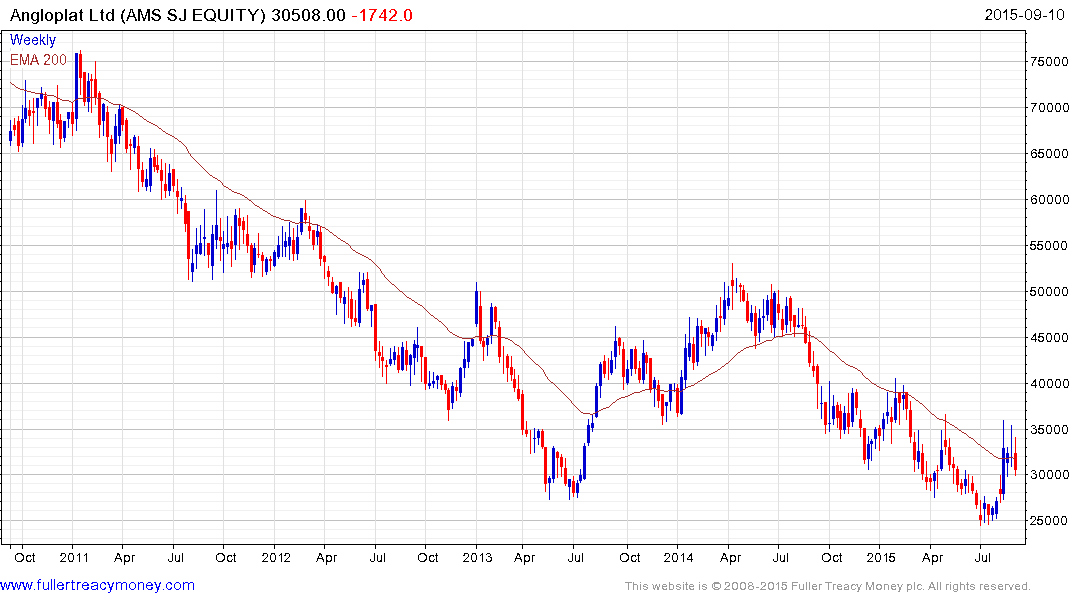
Task: Click the 60000 price axis label
Action: 1049,200
